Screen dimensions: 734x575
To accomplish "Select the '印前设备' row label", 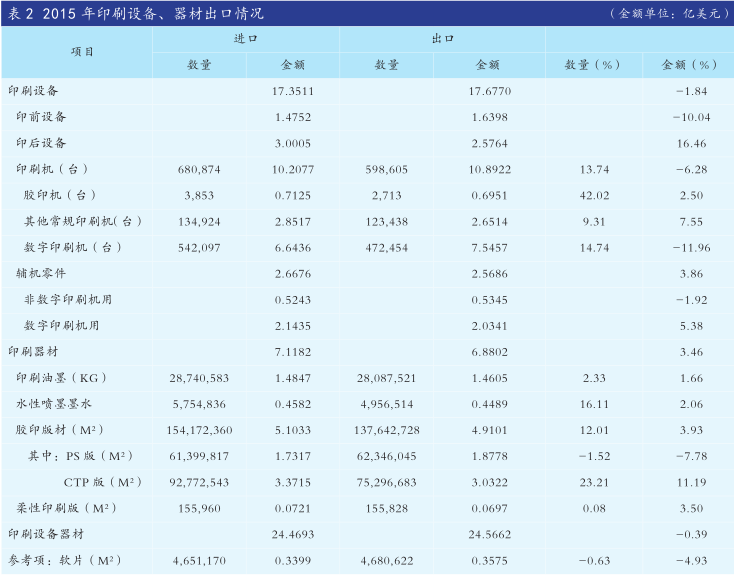I will [42, 117].
